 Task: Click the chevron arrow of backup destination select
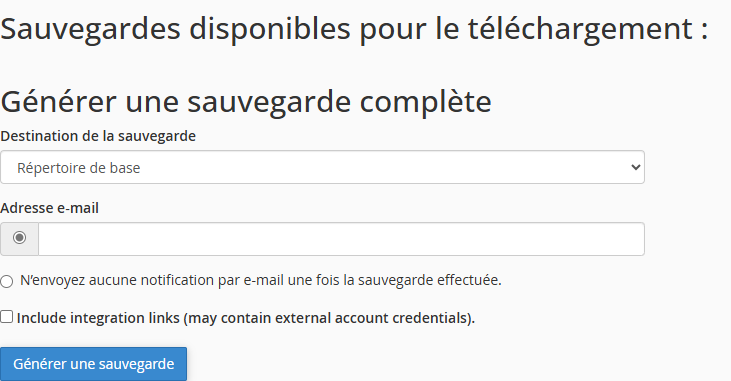click(x=635, y=167)
